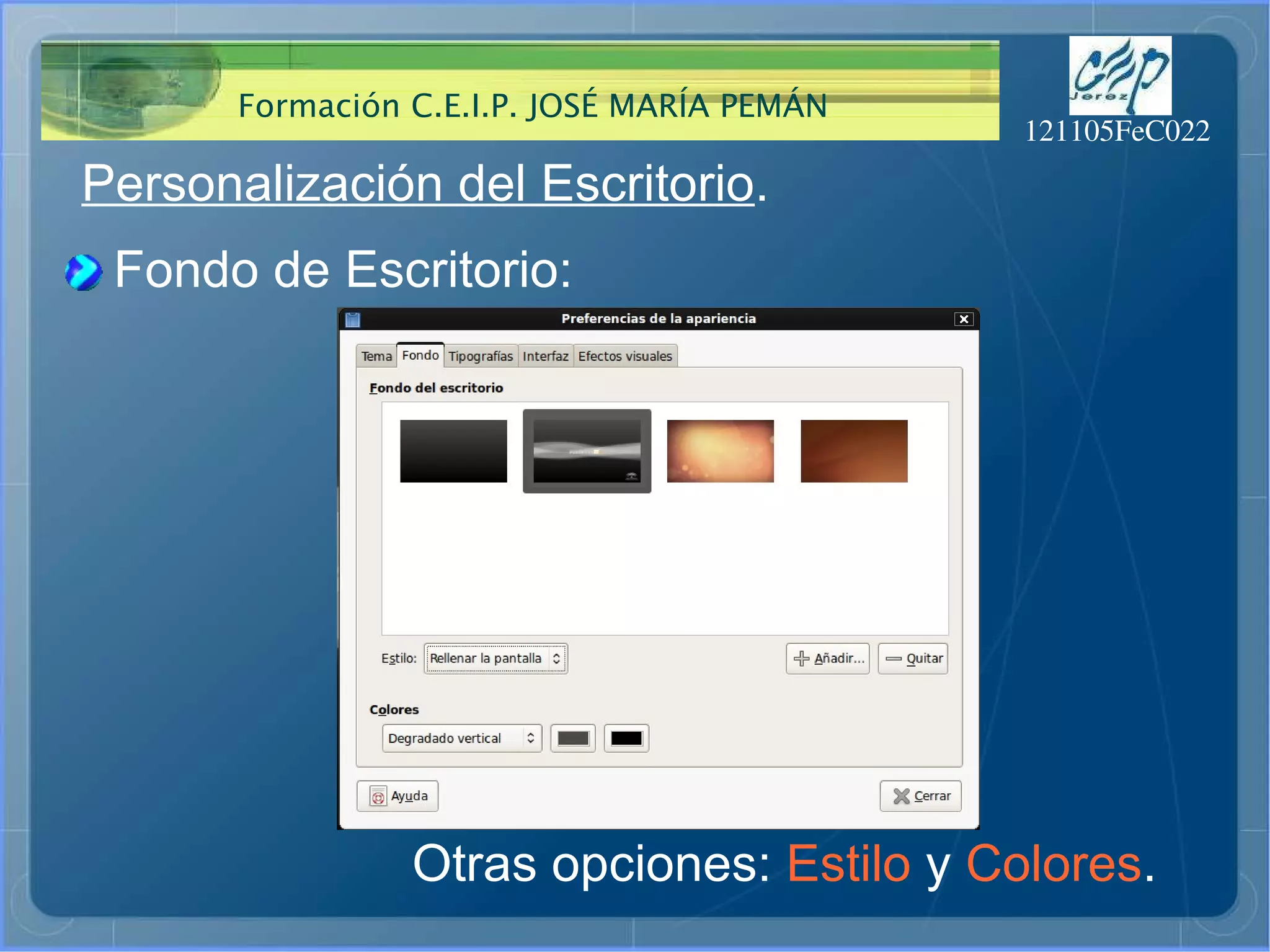Click the CEP Jerez logo

[x=1120, y=75]
